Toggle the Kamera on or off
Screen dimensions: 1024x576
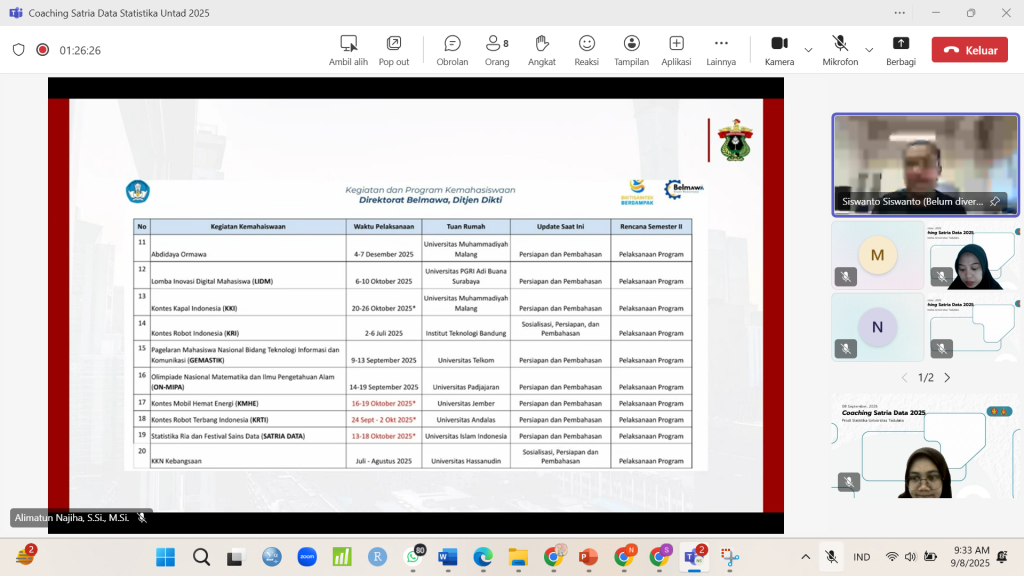click(779, 49)
